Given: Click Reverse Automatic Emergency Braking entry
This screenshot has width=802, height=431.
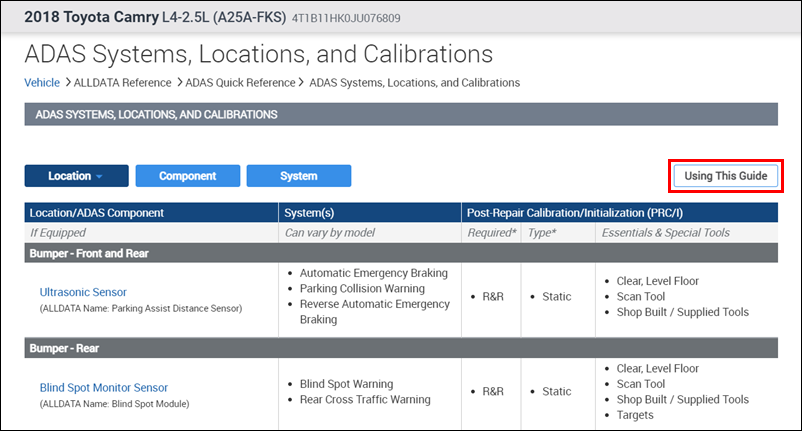Looking at the screenshot, I should (x=374, y=311).
